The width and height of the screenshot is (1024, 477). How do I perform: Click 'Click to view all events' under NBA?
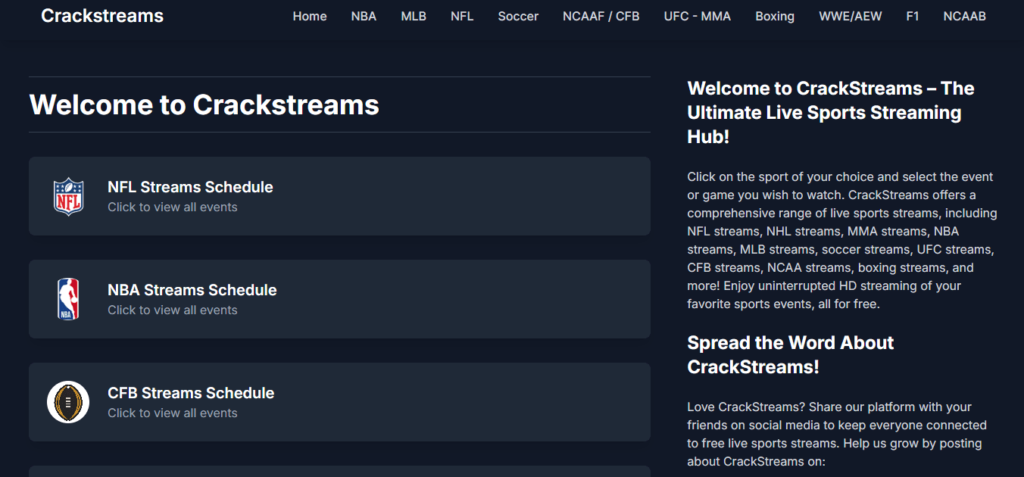pyautogui.click(x=172, y=310)
